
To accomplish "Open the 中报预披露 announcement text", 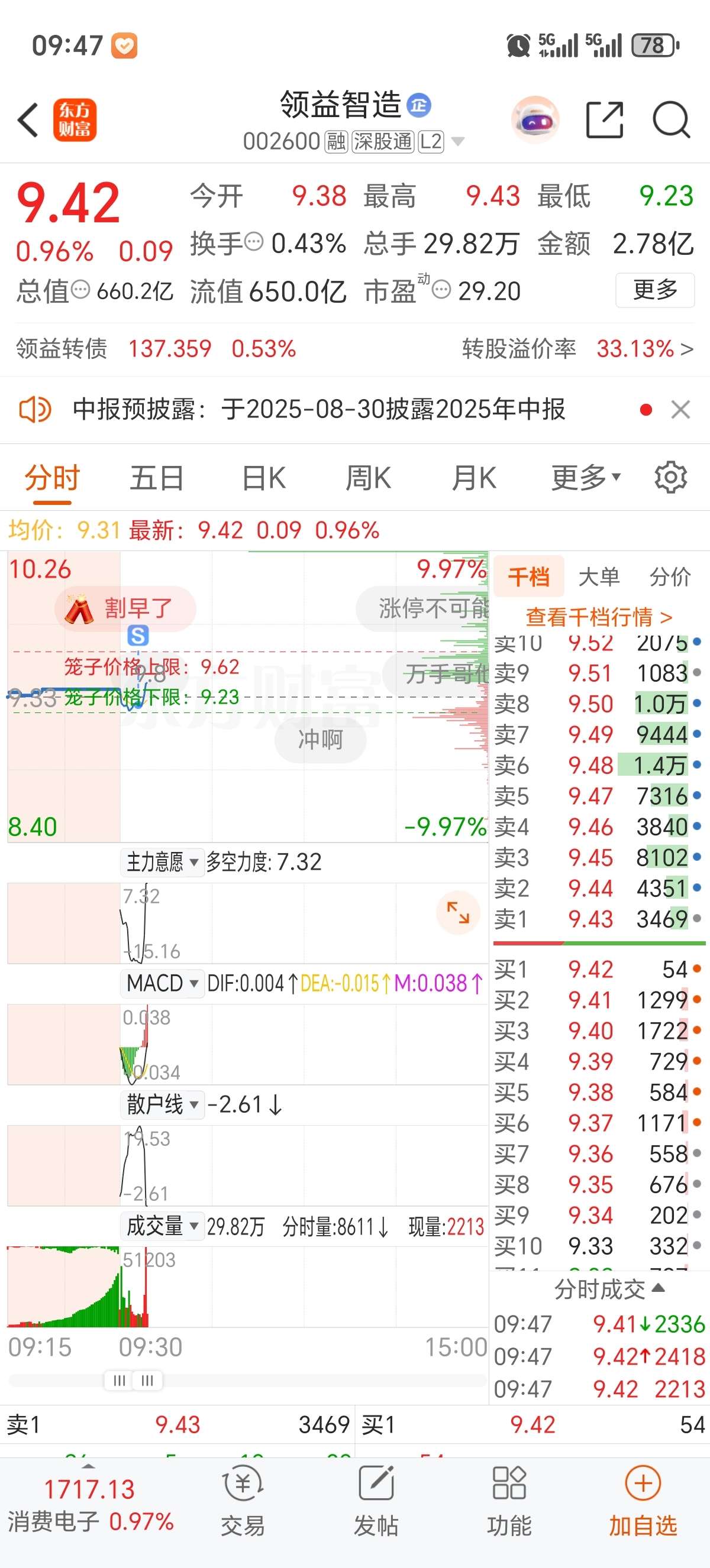I will [319, 409].
